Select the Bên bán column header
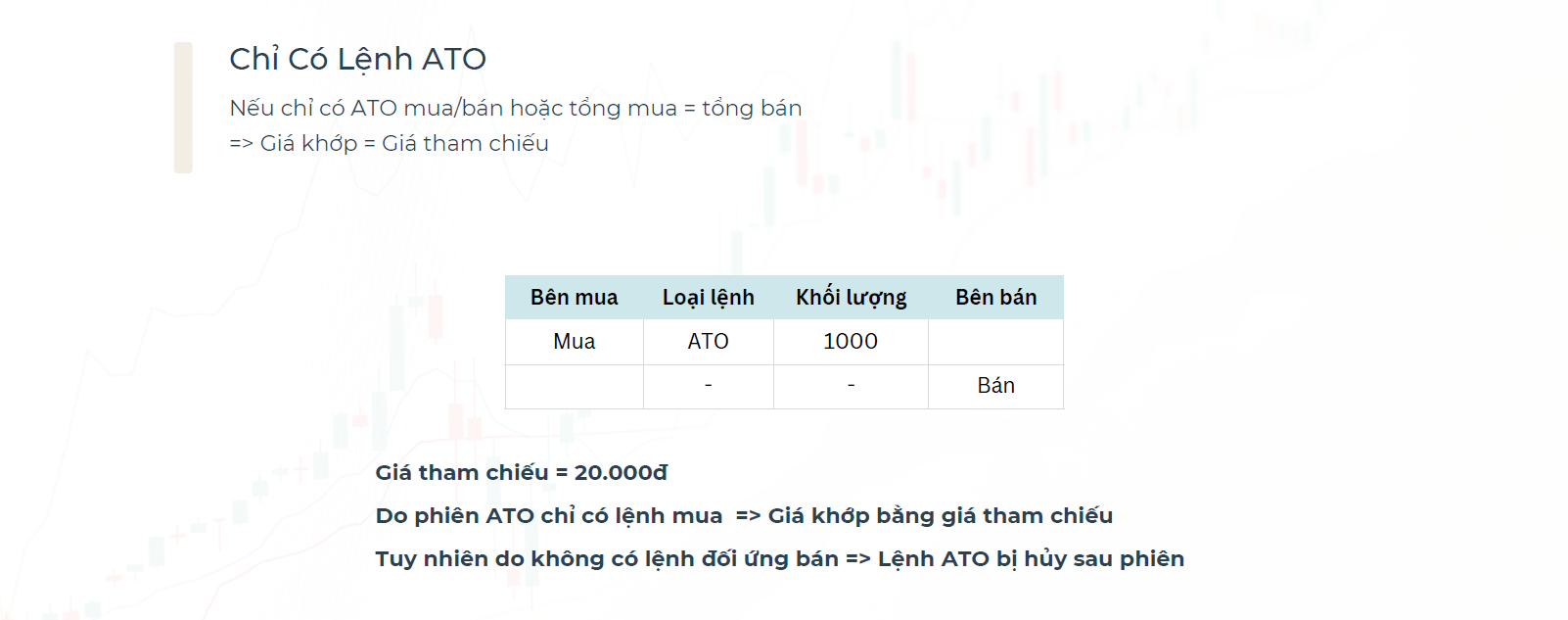 tap(996, 297)
